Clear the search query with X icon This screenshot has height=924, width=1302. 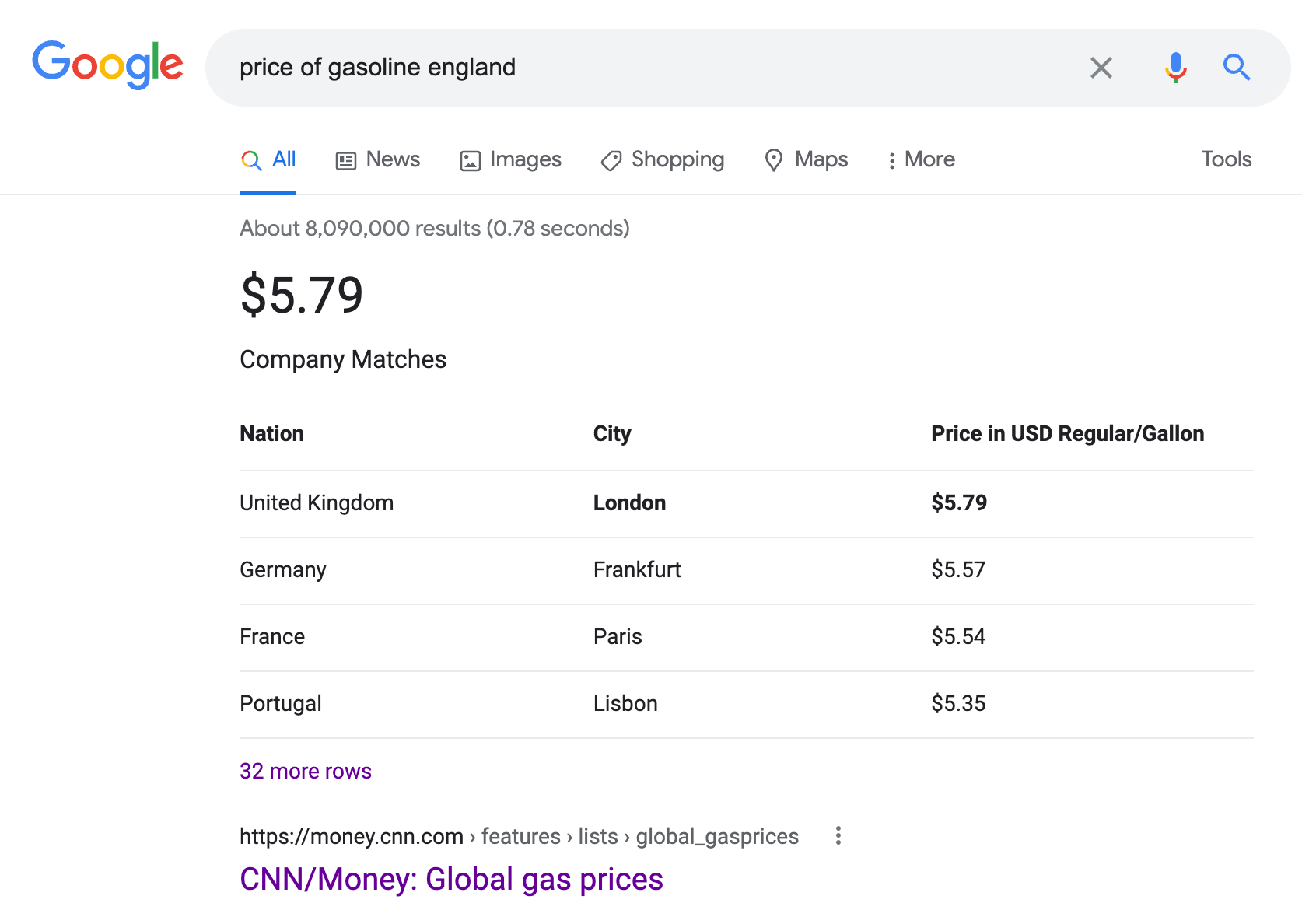click(x=1101, y=68)
